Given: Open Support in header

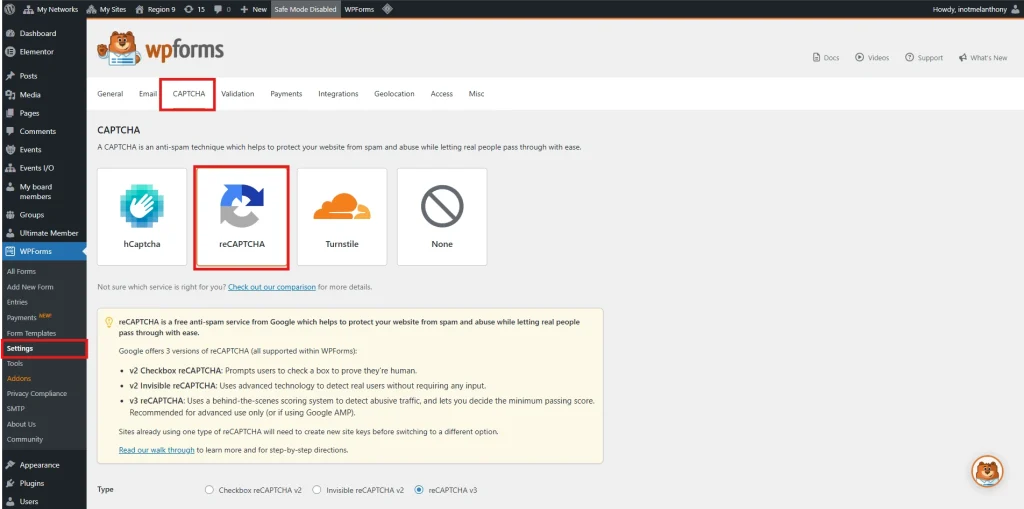Looking at the screenshot, I should pyautogui.click(x=924, y=57).
